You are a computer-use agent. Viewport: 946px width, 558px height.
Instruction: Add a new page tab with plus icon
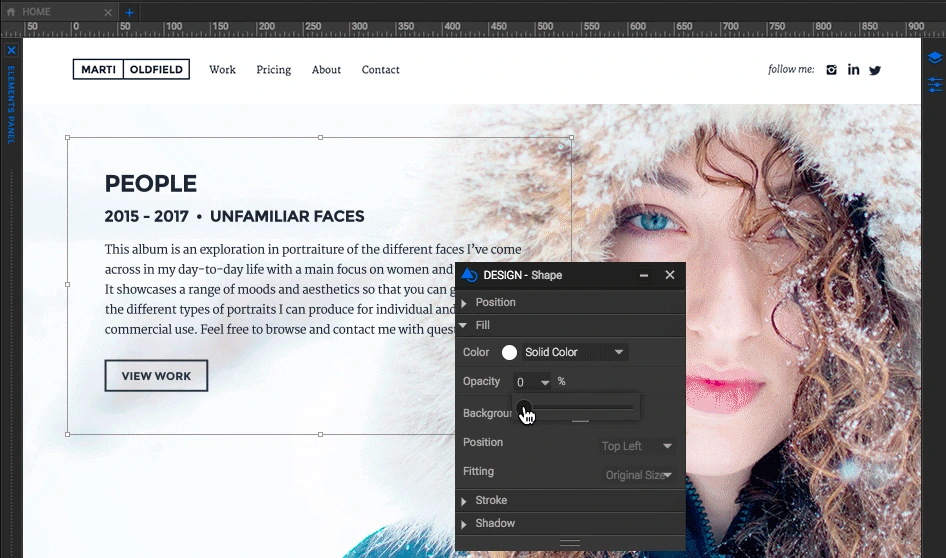click(129, 12)
